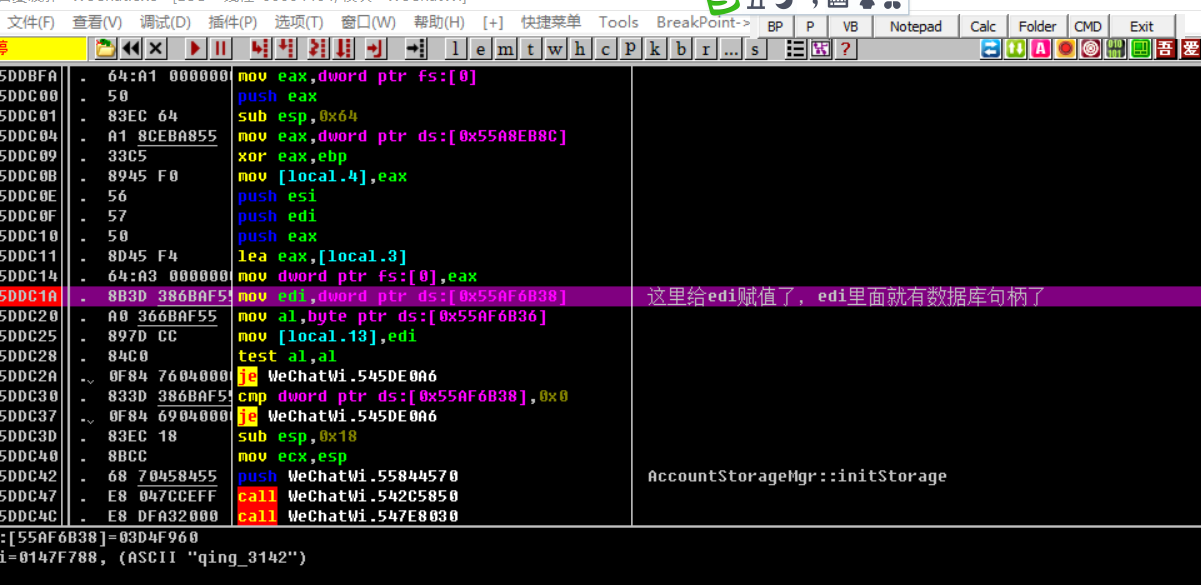Open the 调试(D) menu

[x=165, y=22]
